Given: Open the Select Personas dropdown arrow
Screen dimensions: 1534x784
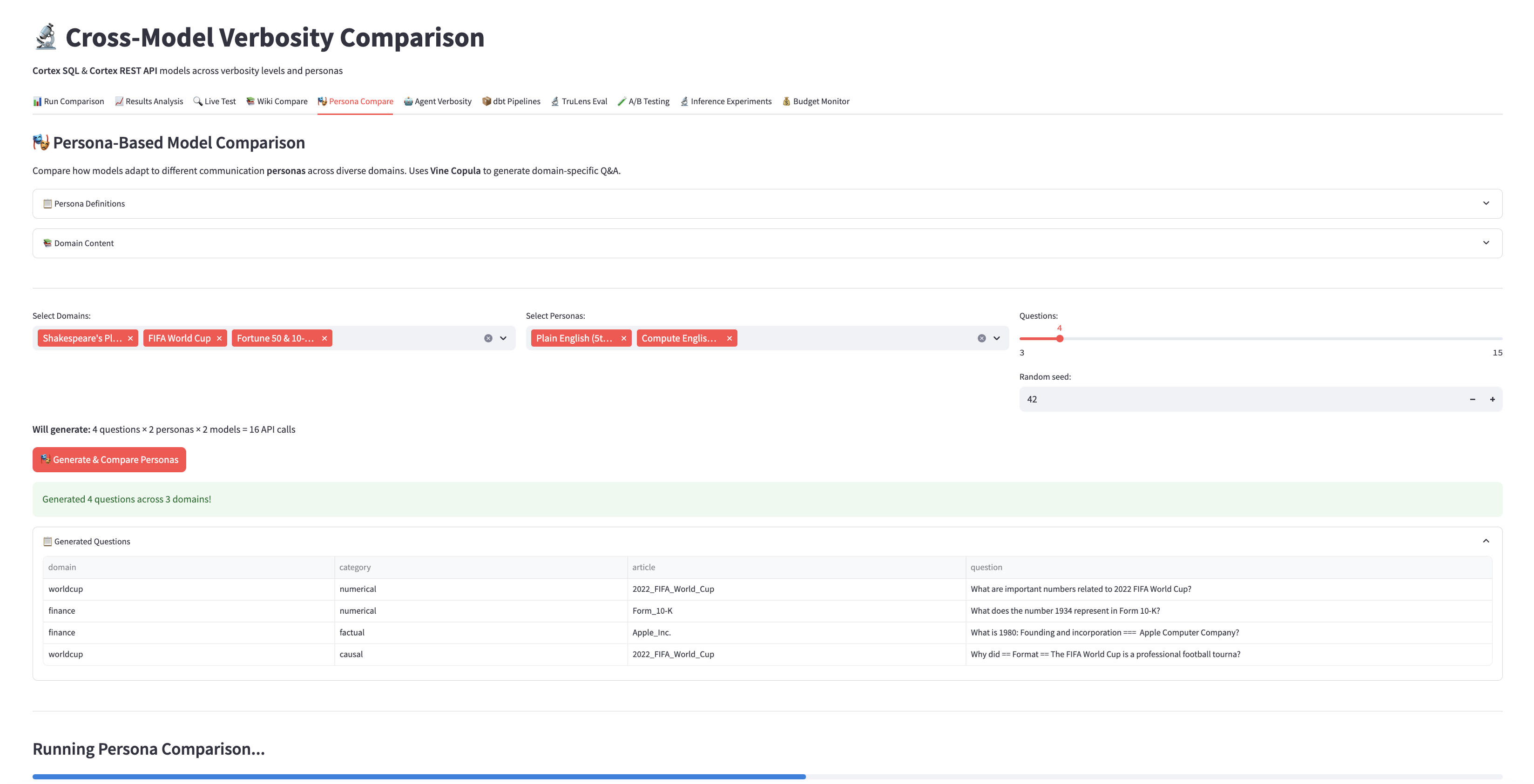Looking at the screenshot, I should click(997, 338).
